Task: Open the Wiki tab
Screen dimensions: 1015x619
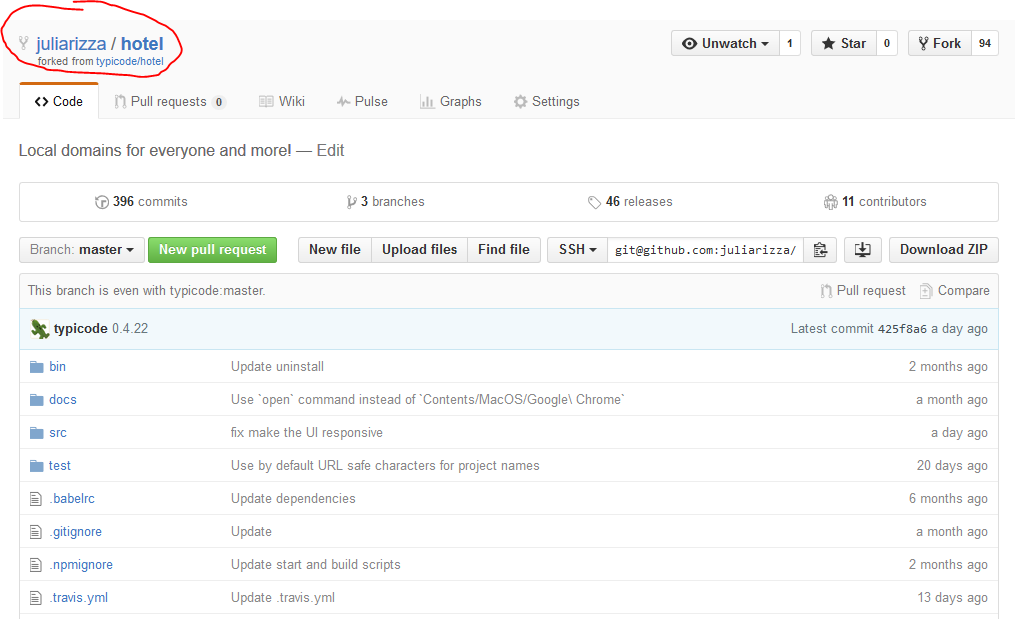Action: tap(282, 102)
